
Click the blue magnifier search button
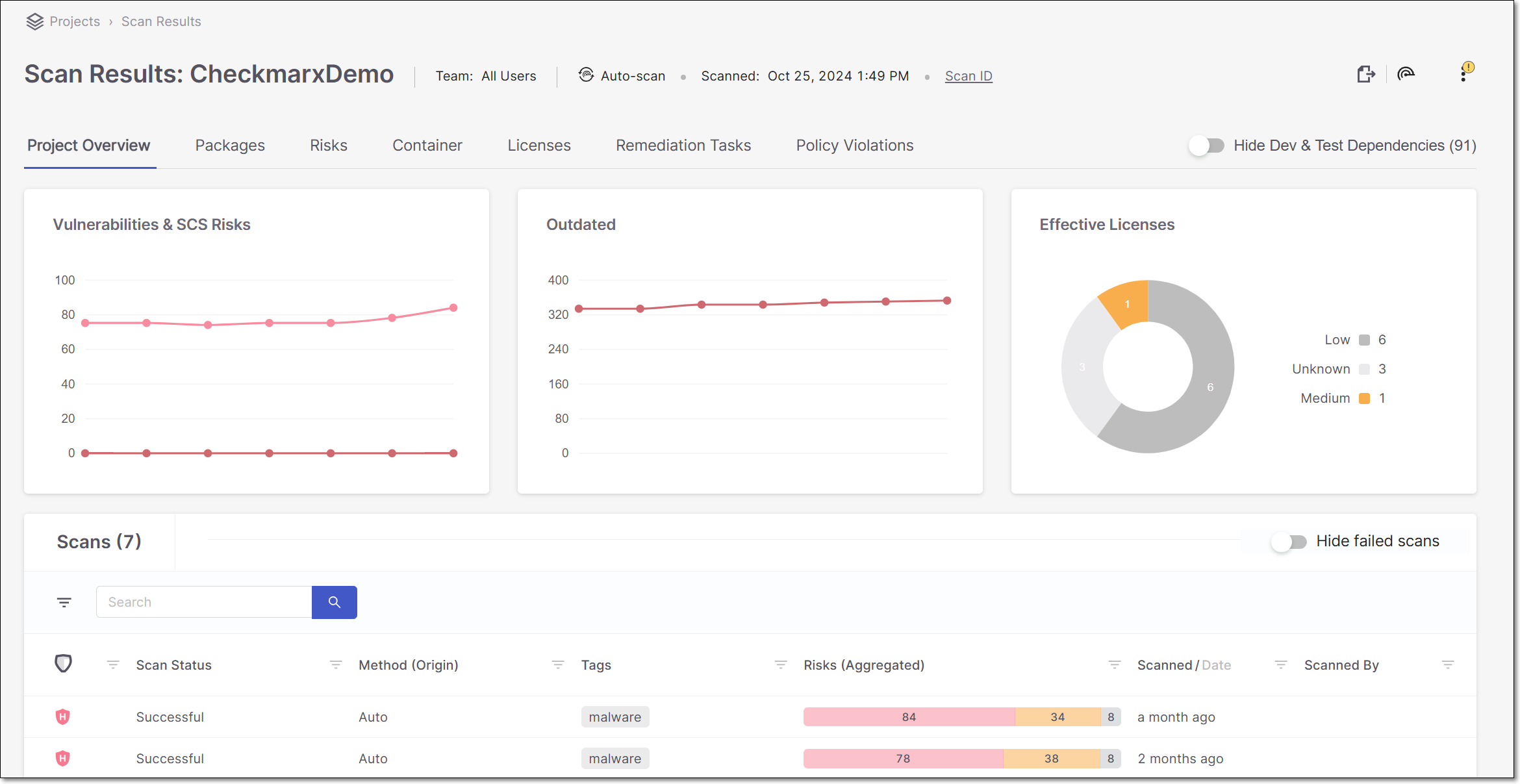[335, 602]
